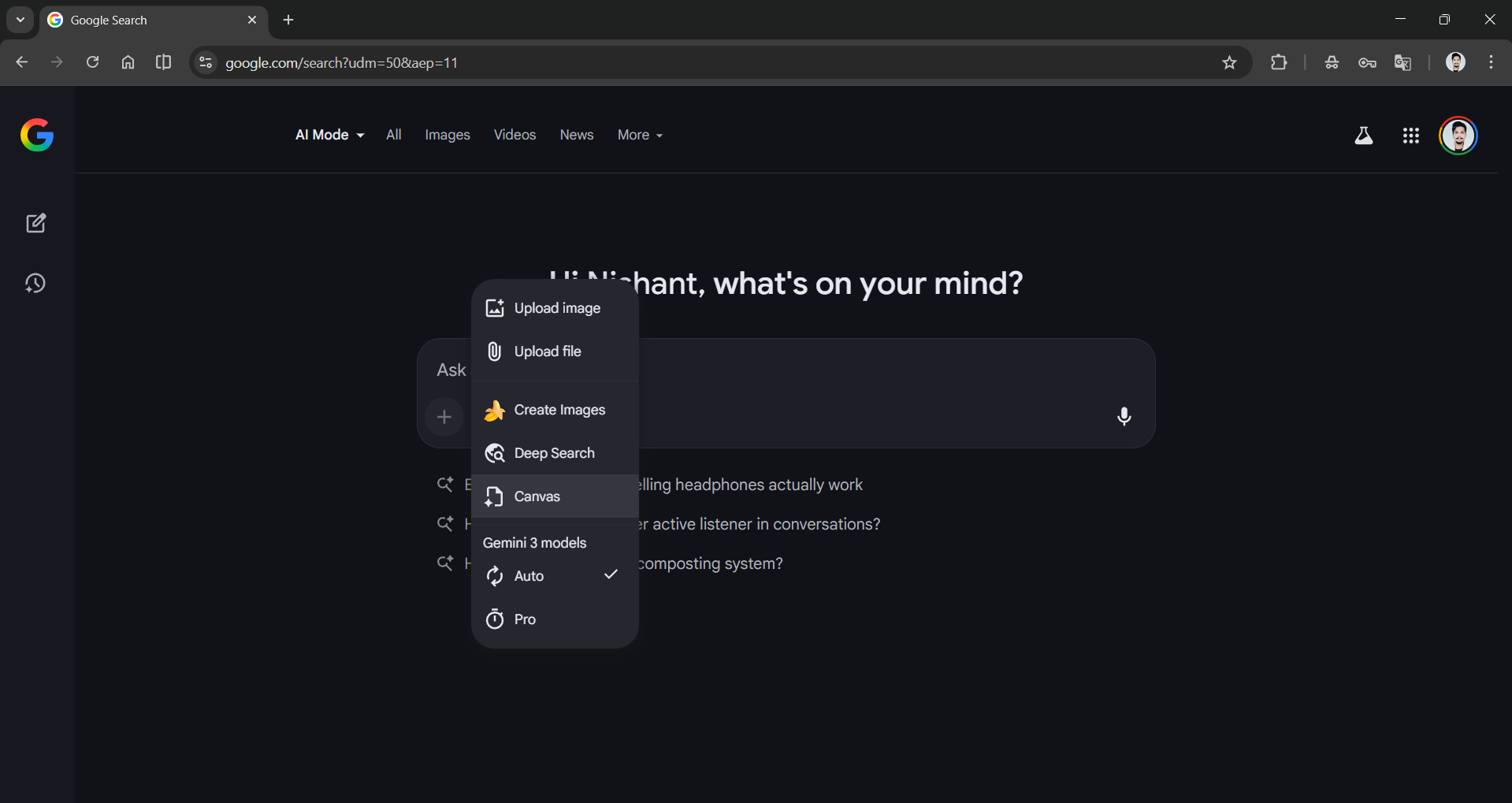
Task: Open the More search options dropdown
Action: [639, 135]
